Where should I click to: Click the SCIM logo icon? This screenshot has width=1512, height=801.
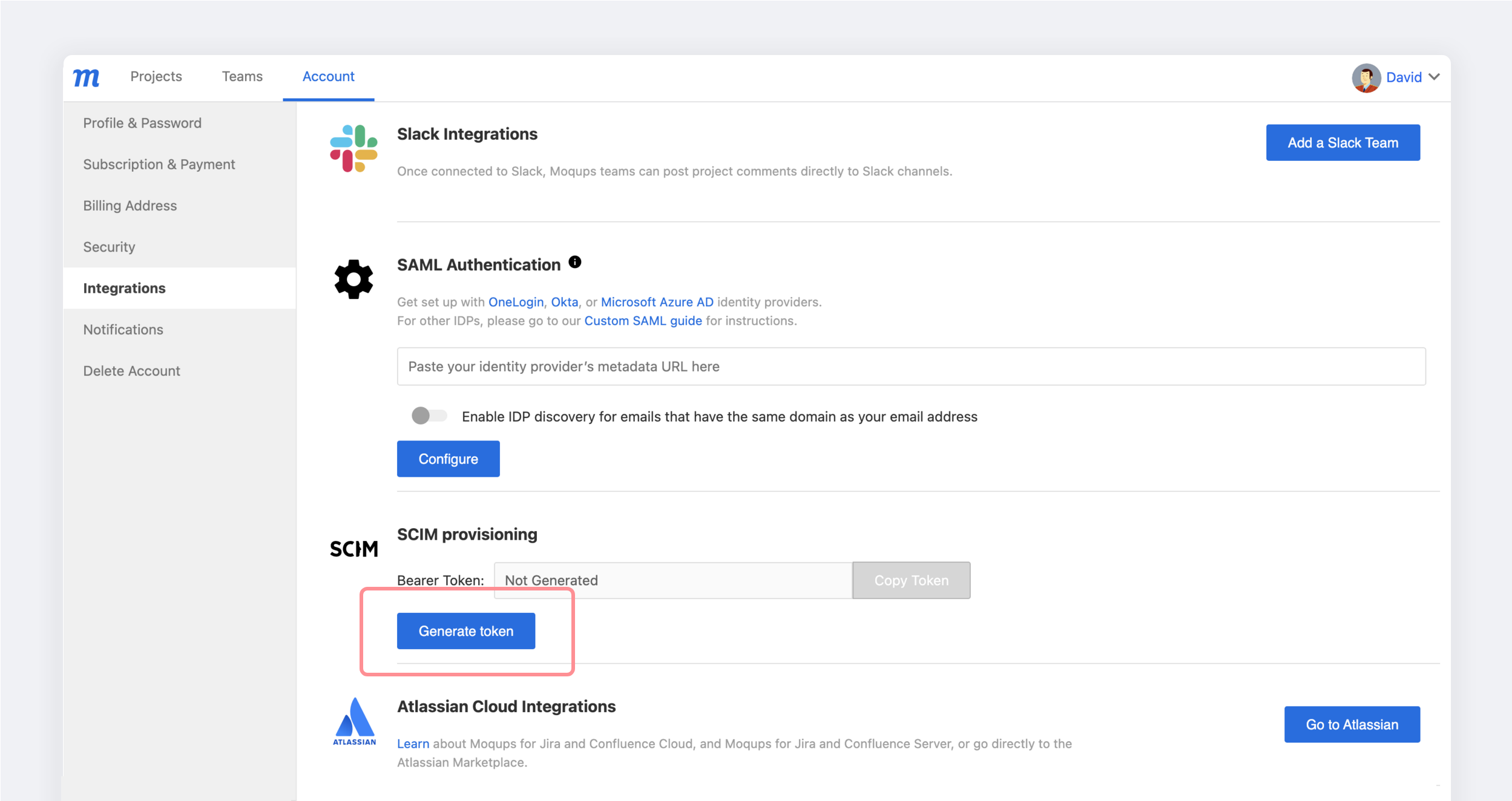[x=353, y=549]
